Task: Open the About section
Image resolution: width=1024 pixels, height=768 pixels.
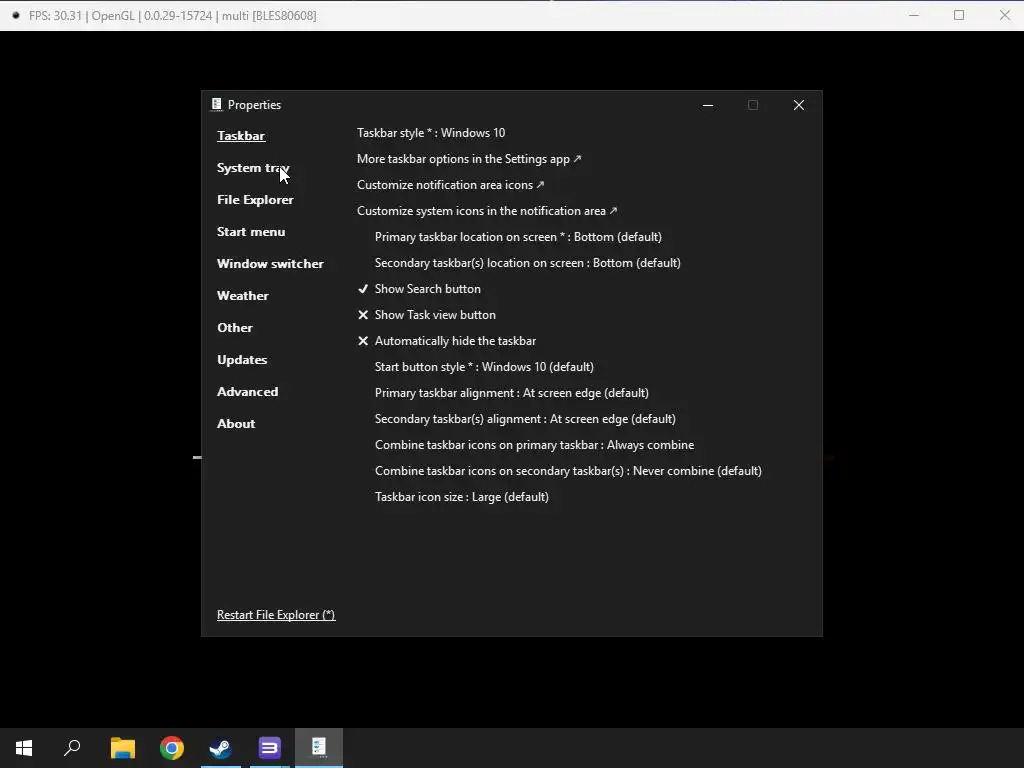Action: 236,424
